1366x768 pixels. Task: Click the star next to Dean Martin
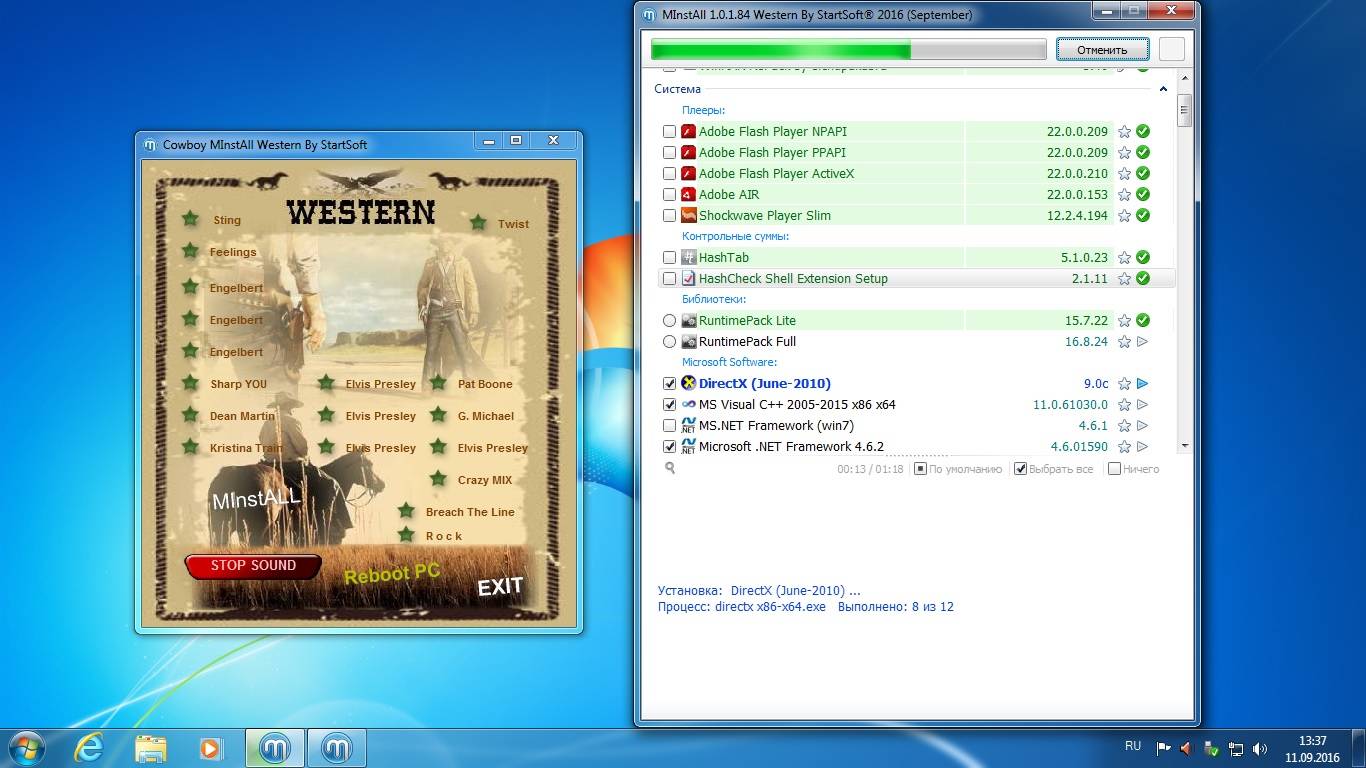[190, 415]
